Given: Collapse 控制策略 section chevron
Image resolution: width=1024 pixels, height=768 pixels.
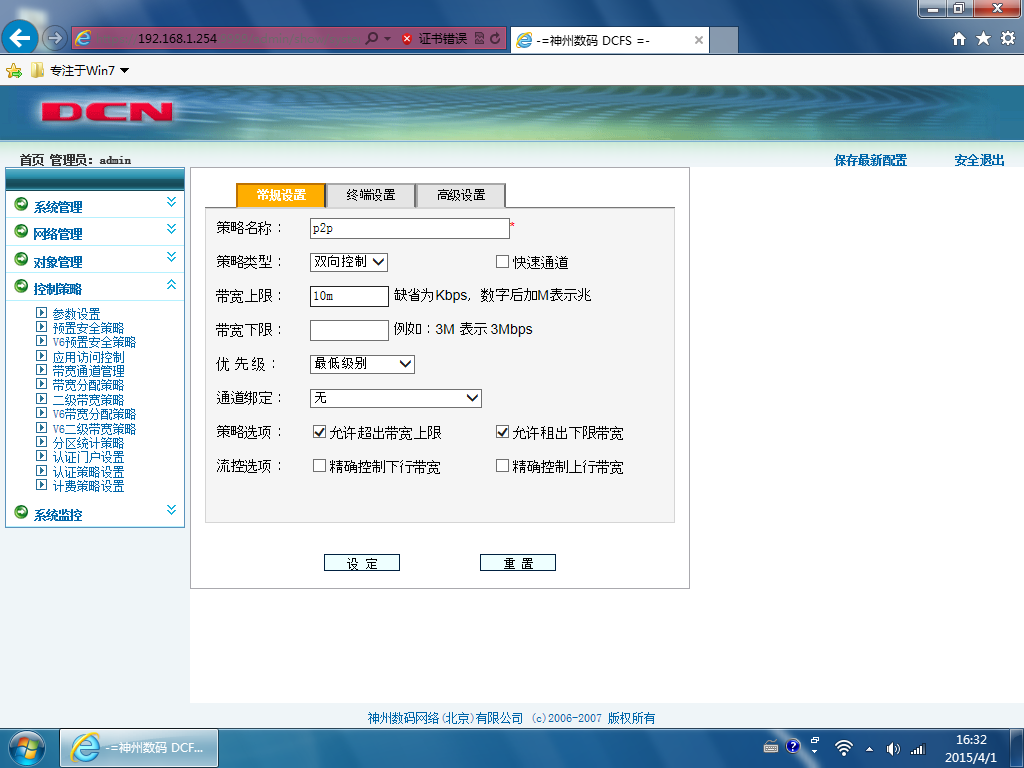Looking at the screenshot, I should [171, 284].
